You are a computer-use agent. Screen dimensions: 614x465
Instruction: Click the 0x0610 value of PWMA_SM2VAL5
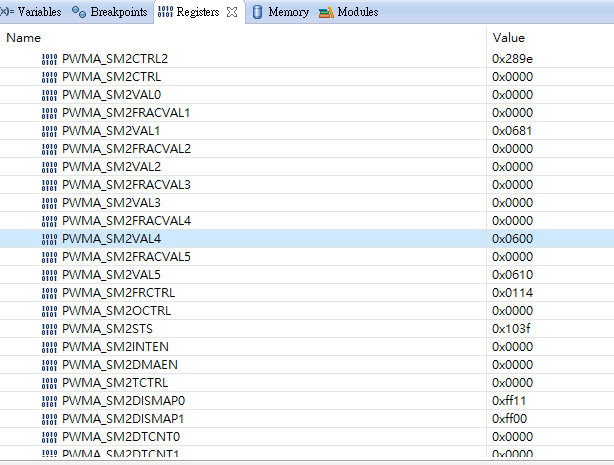point(512,275)
